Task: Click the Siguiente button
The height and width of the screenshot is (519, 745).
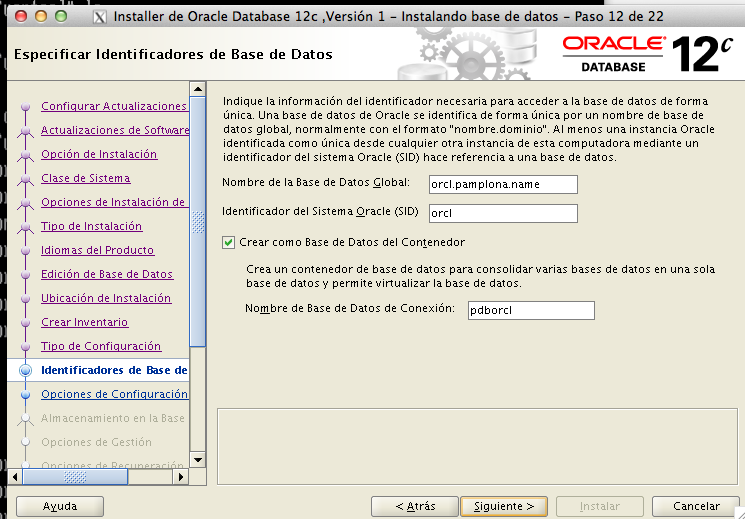Action: pyautogui.click(x=504, y=506)
